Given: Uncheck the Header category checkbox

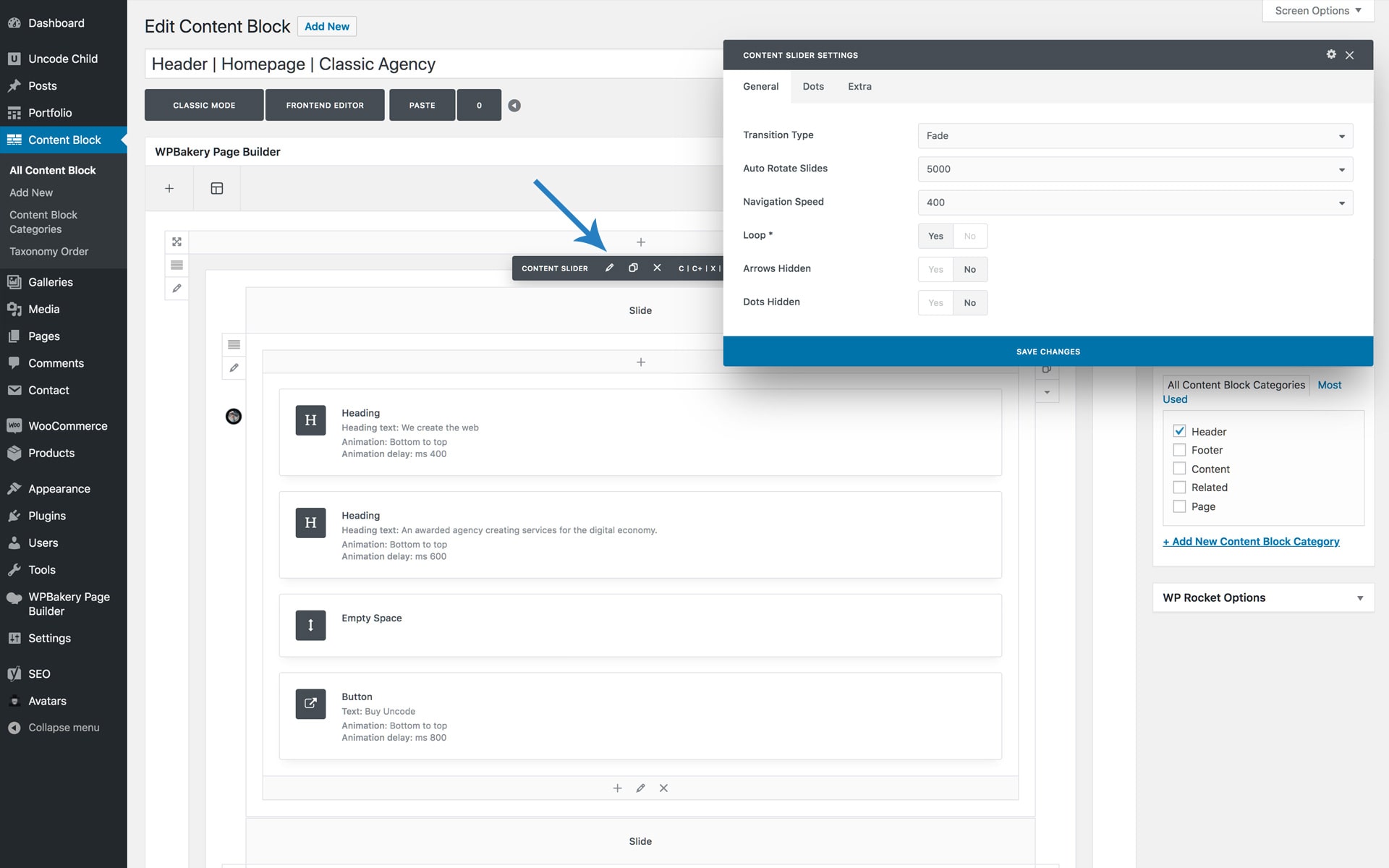Looking at the screenshot, I should coord(1179,431).
